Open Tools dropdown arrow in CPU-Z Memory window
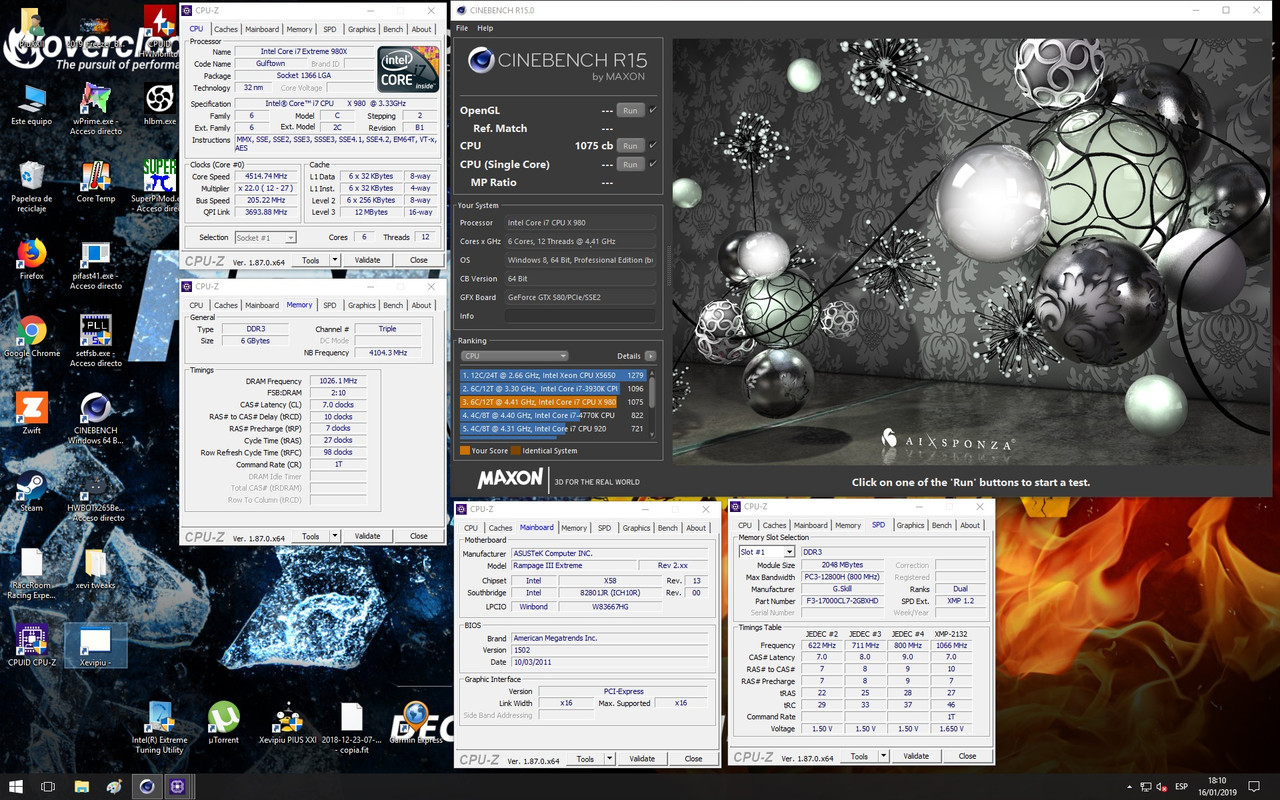The height and width of the screenshot is (800, 1280). click(x=335, y=536)
